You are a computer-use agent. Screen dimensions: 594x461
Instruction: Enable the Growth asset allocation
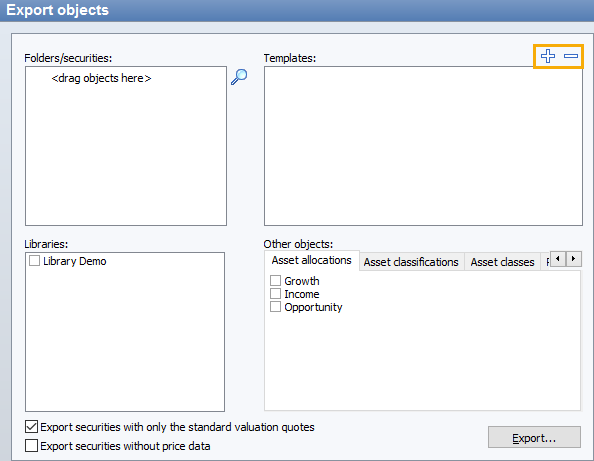pos(275,281)
